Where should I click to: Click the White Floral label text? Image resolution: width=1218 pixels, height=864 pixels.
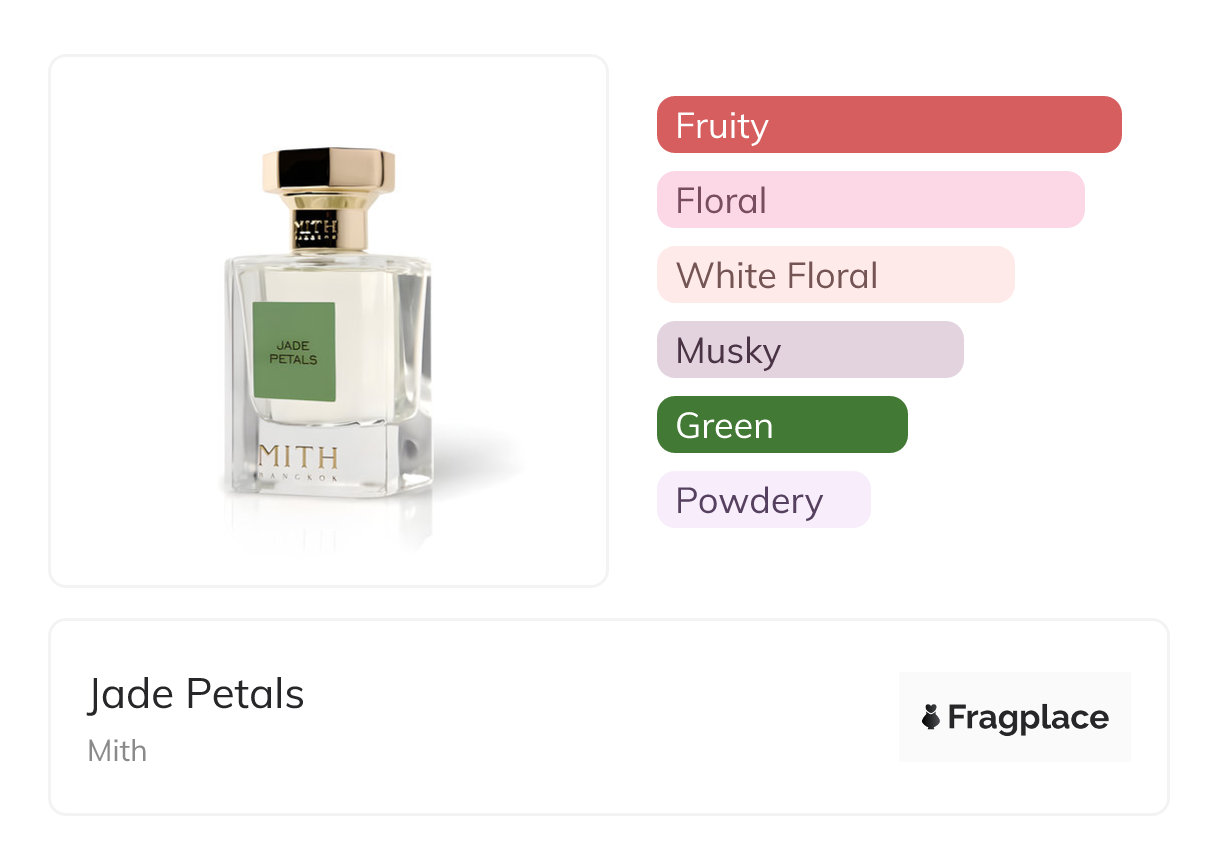777,276
